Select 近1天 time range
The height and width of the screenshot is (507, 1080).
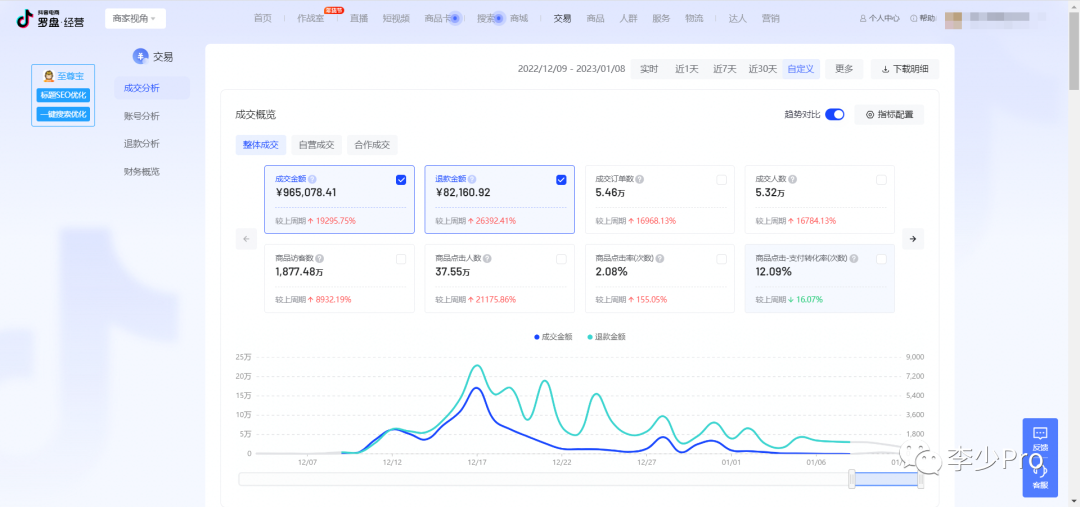pos(687,69)
